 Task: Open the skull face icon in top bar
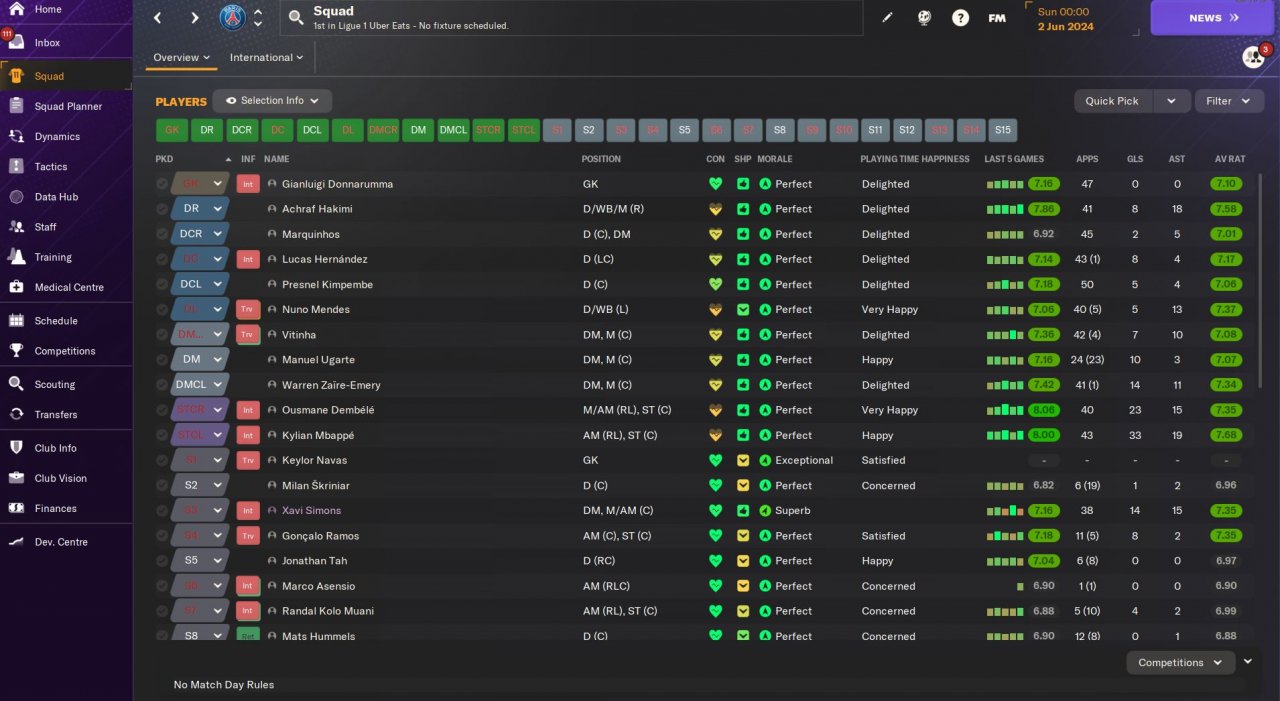[x=924, y=18]
